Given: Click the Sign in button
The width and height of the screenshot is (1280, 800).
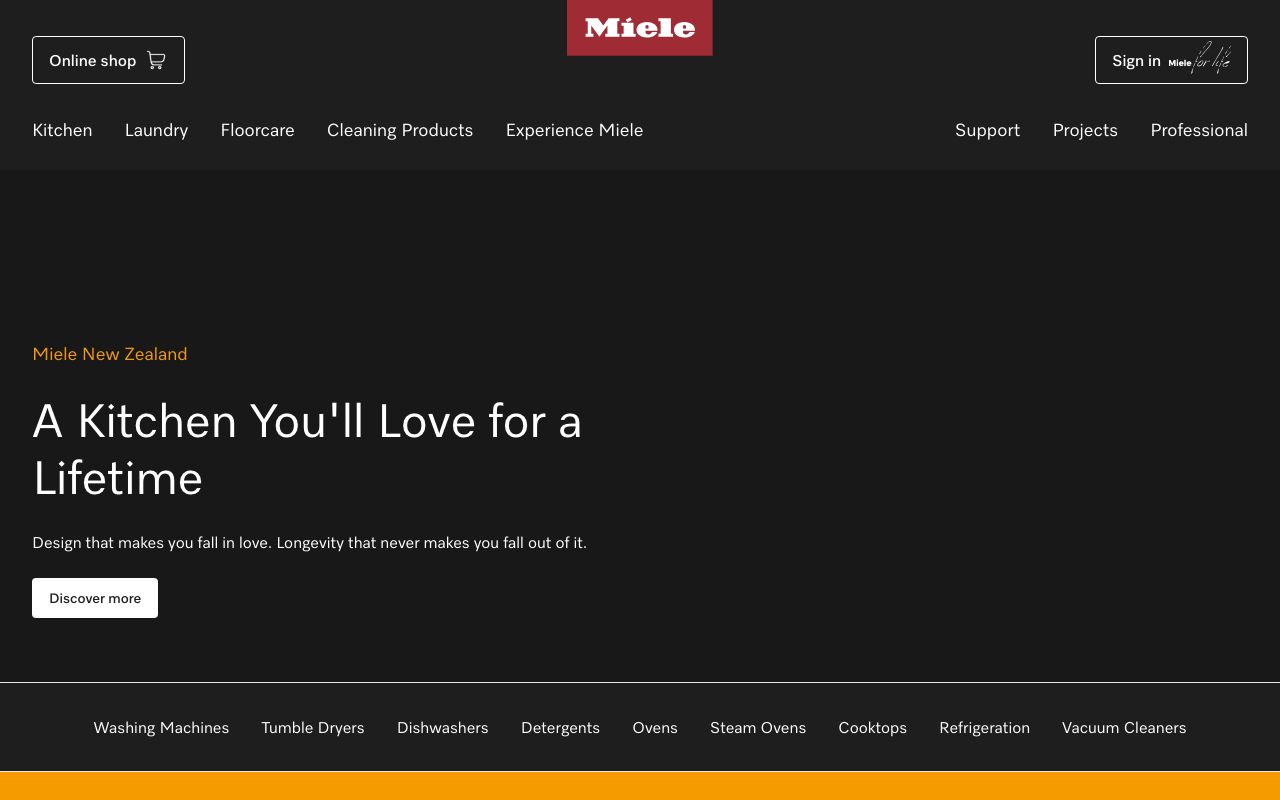Looking at the screenshot, I should 1171,60.
